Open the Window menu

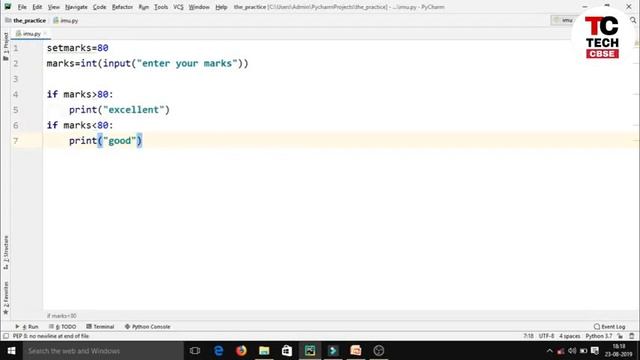coord(199,7)
